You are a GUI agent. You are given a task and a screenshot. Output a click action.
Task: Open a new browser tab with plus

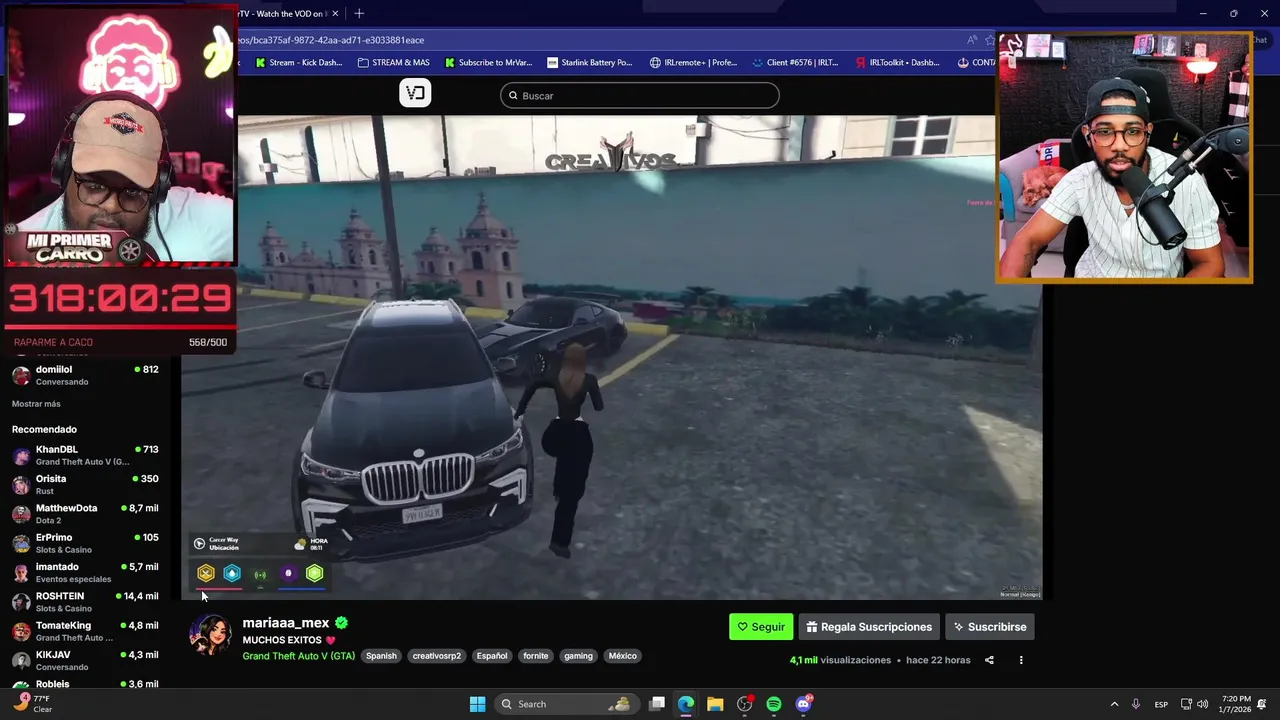359,13
